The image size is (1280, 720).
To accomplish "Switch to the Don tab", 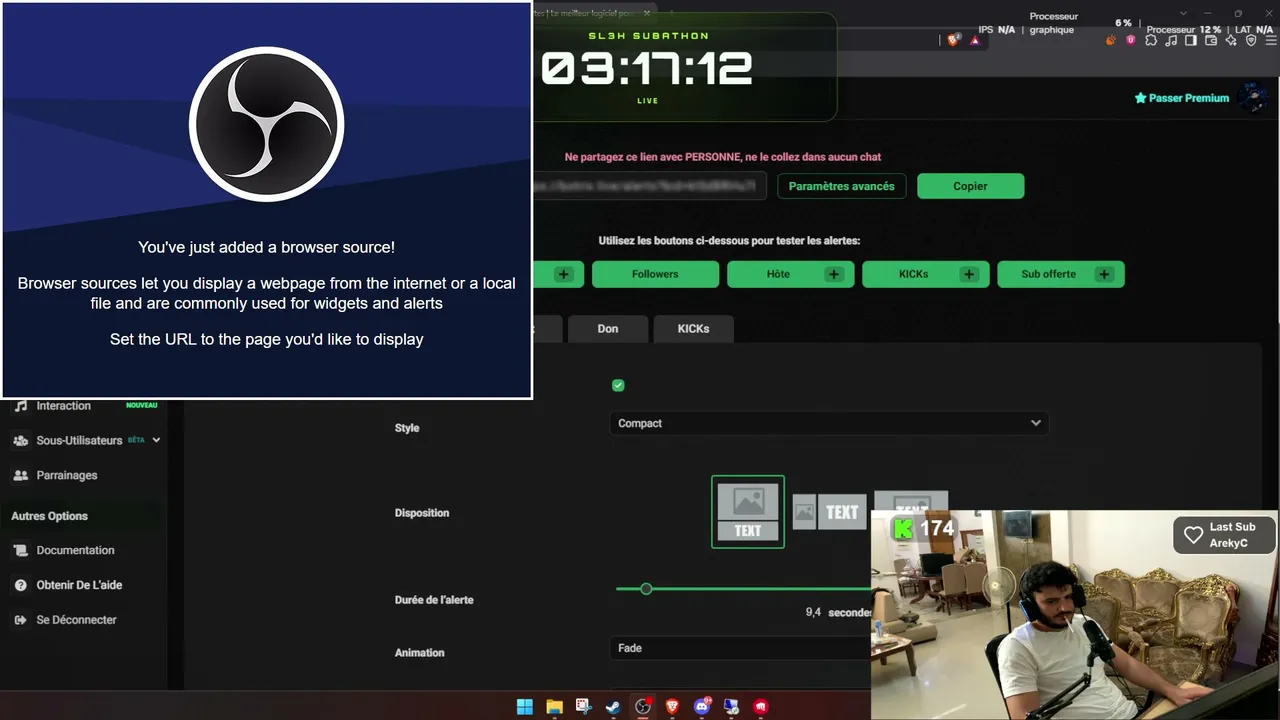I will click(x=608, y=329).
